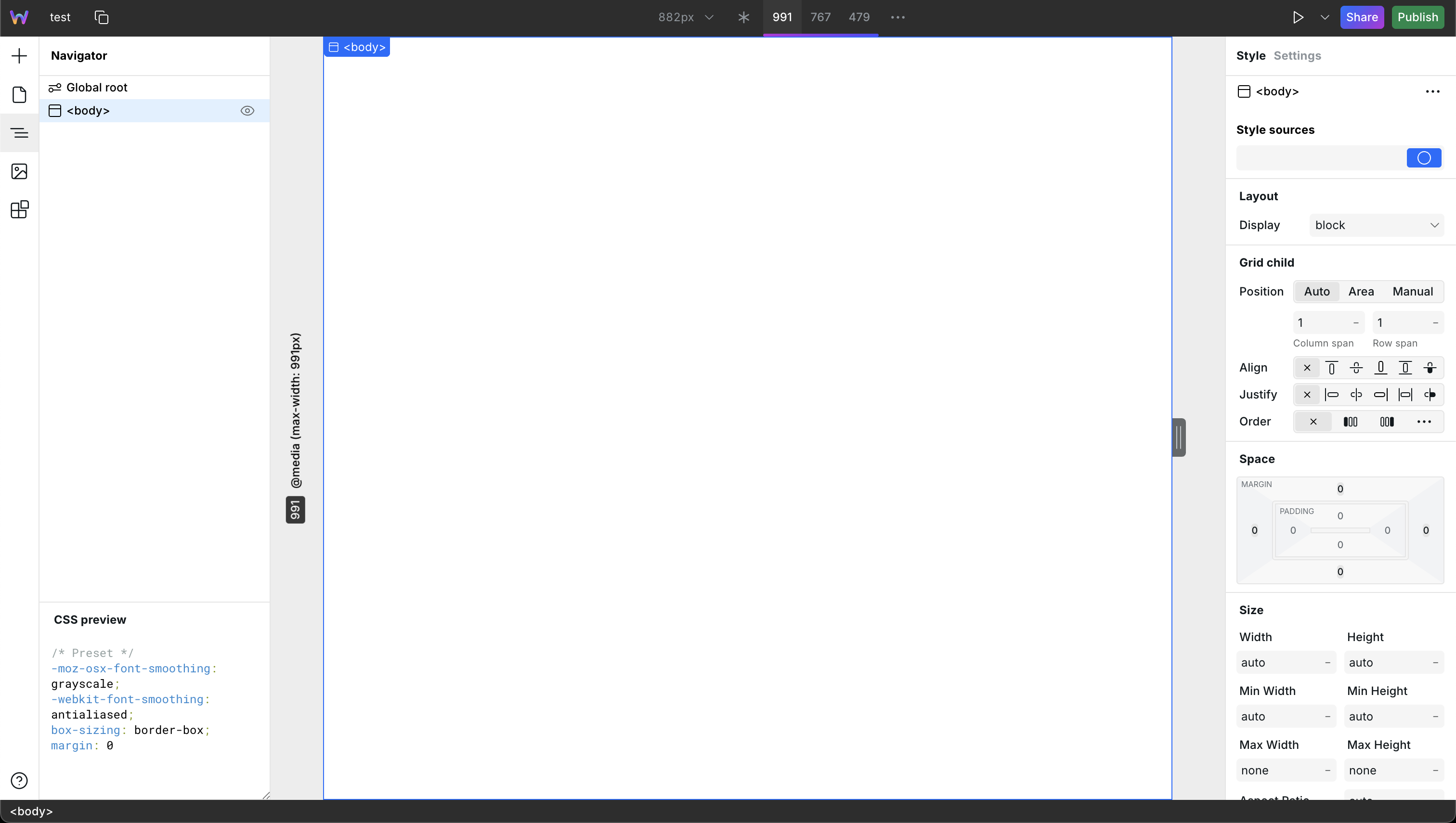Open the Marketplace blocks panel
The image size is (1456, 823).
[19, 210]
